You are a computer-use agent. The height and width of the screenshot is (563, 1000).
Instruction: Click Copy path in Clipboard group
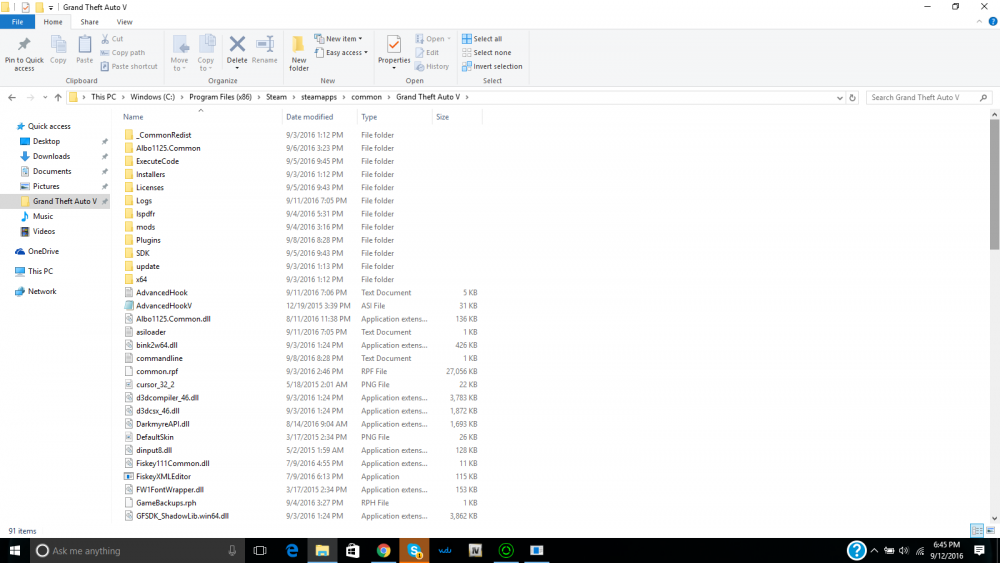[123, 53]
